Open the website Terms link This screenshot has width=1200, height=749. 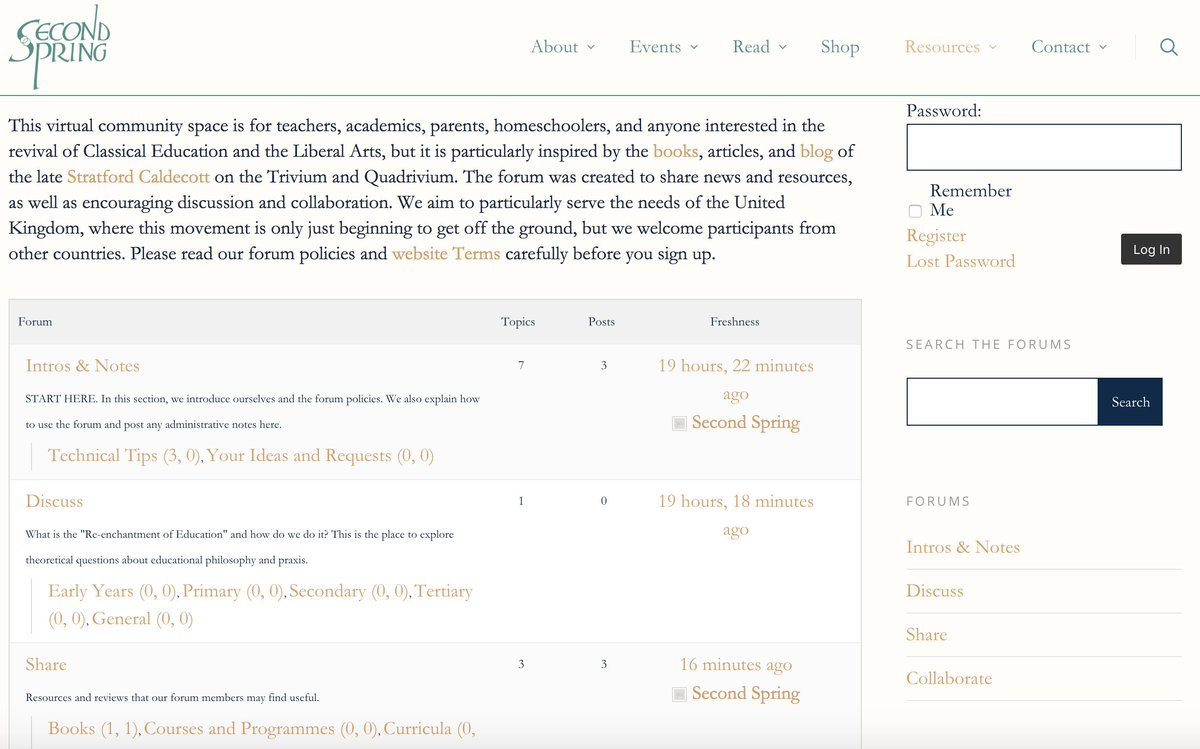pos(446,254)
